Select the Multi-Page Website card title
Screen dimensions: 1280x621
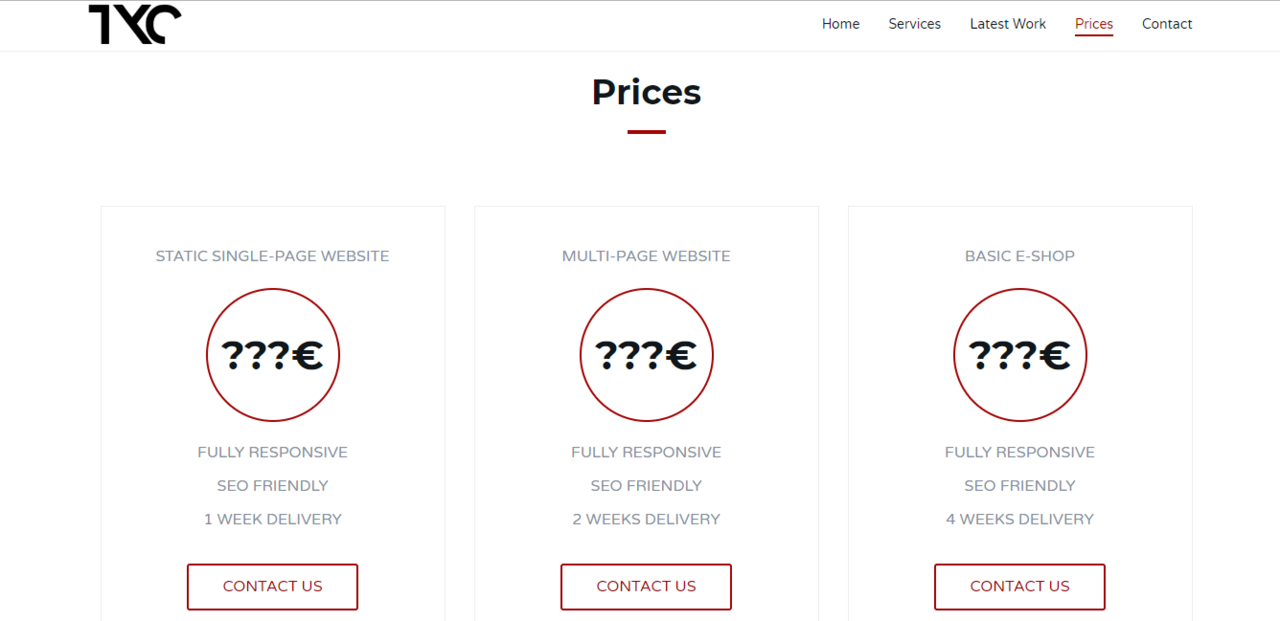(x=646, y=256)
